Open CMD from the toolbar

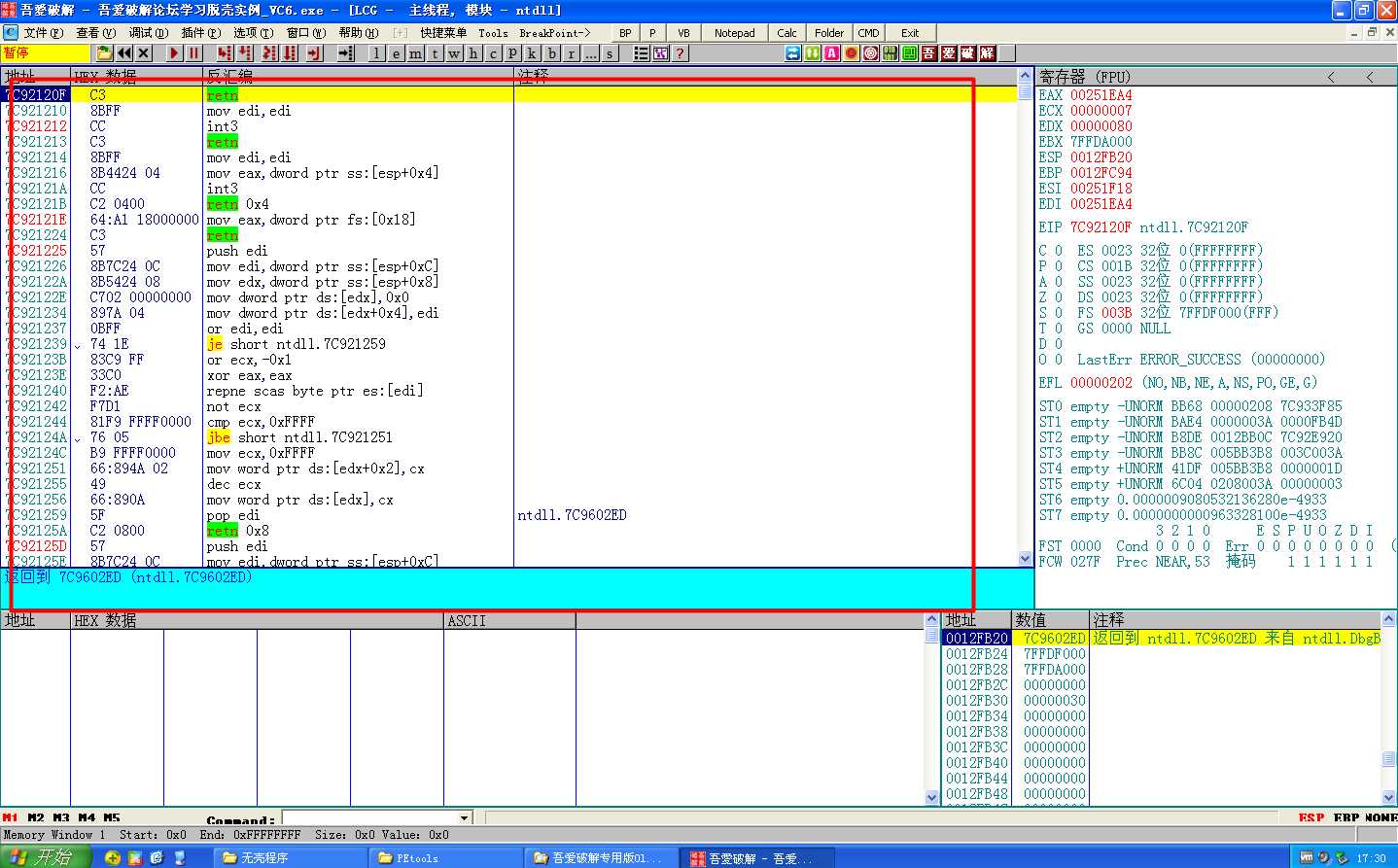click(868, 33)
